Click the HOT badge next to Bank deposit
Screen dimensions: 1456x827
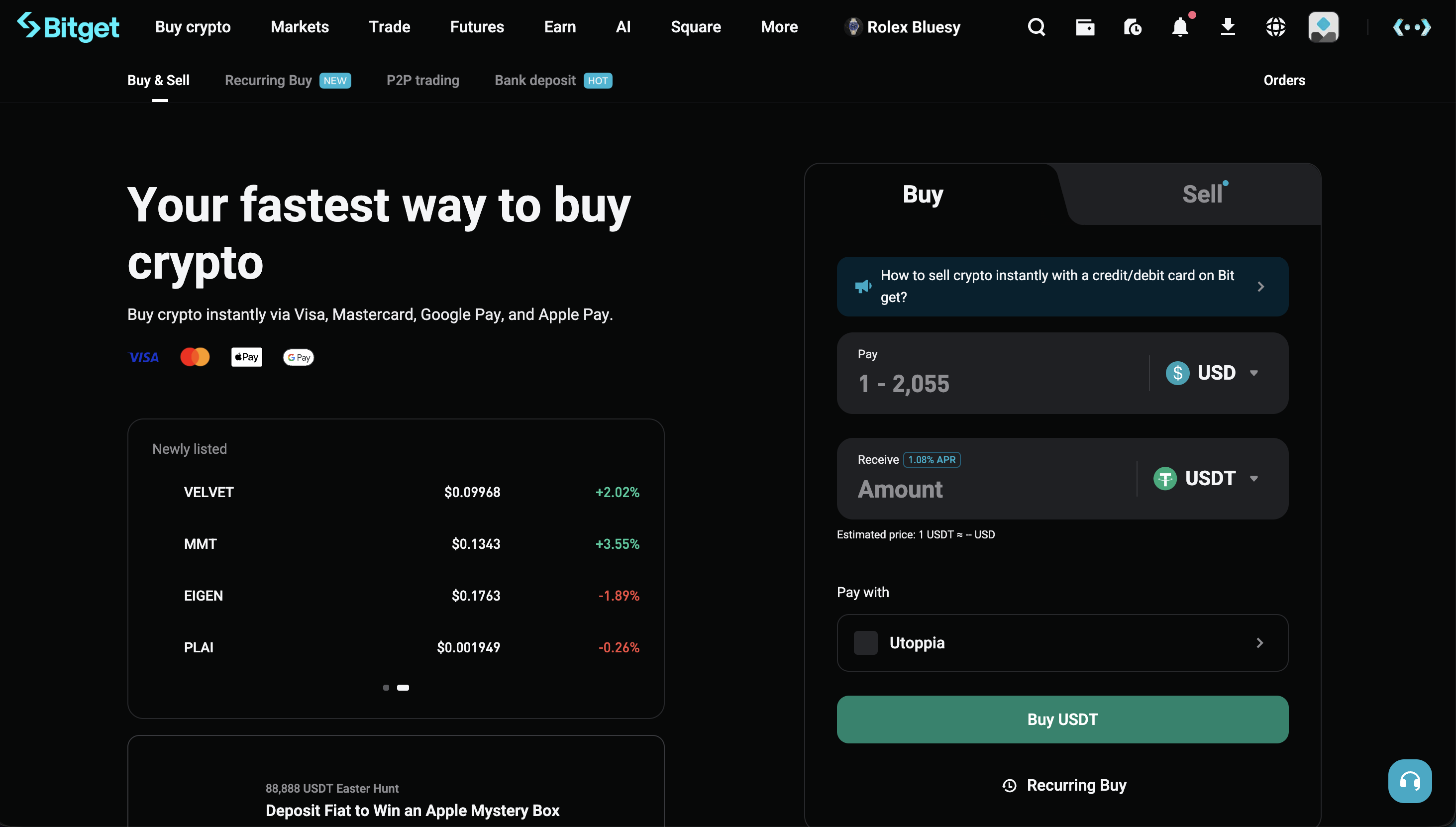click(x=598, y=81)
